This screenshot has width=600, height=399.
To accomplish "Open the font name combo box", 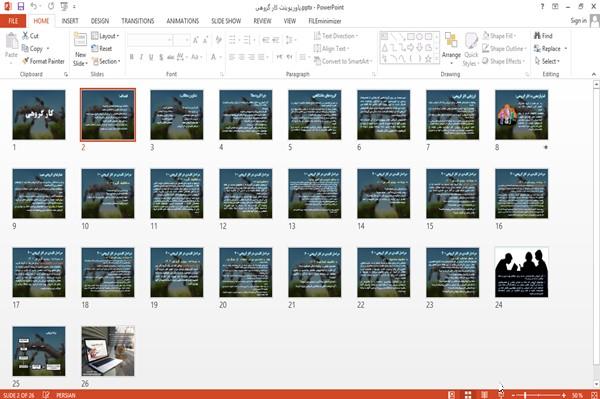I will [149, 40].
